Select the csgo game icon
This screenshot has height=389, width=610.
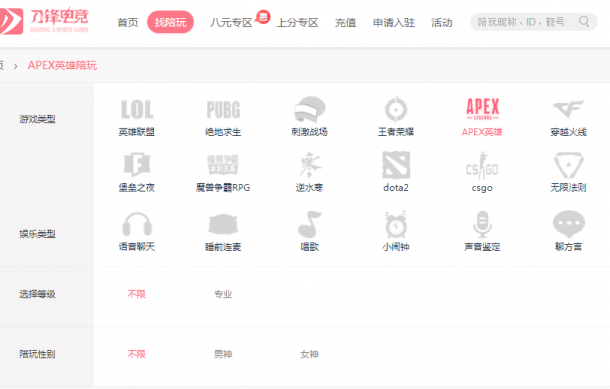(x=482, y=166)
